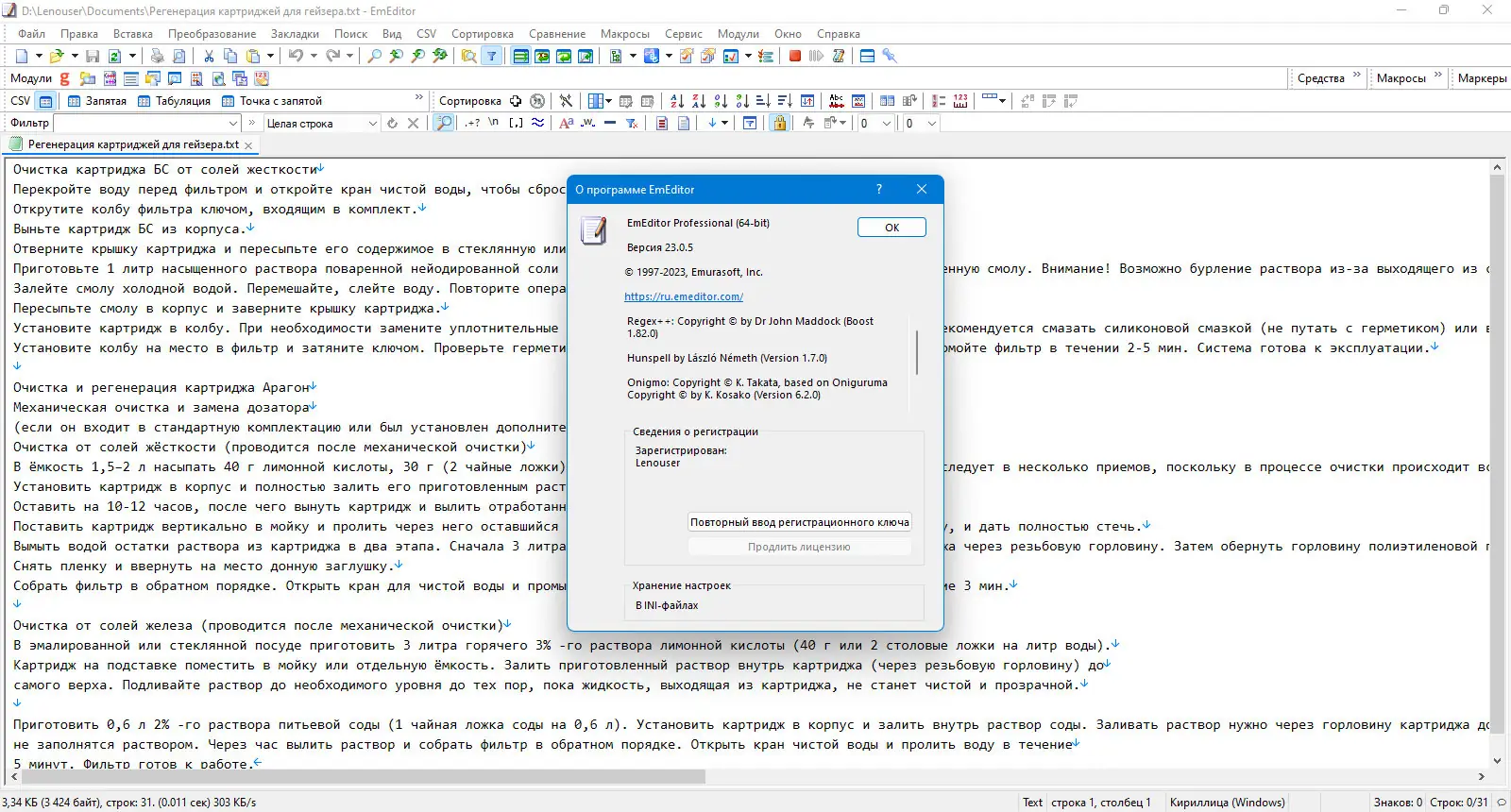Click the remove duplicates 'Abc' strikethrough icon

point(837,101)
